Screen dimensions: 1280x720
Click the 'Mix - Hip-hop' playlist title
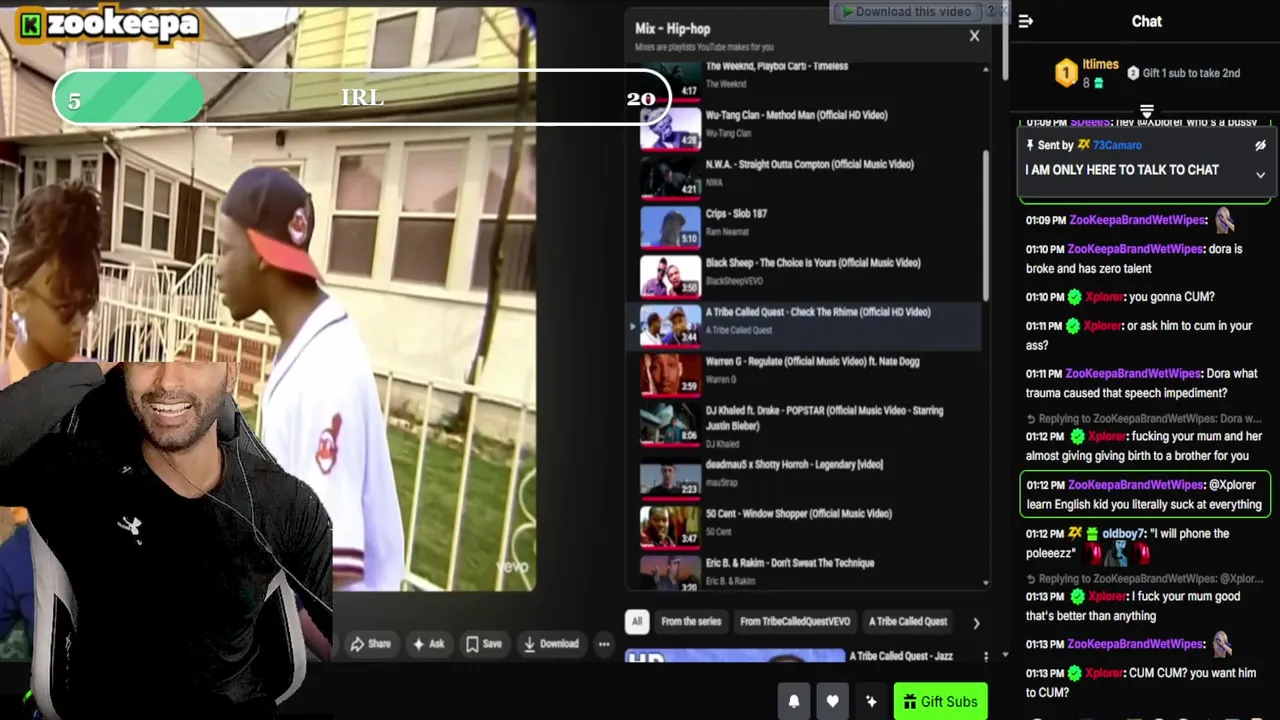(x=672, y=29)
